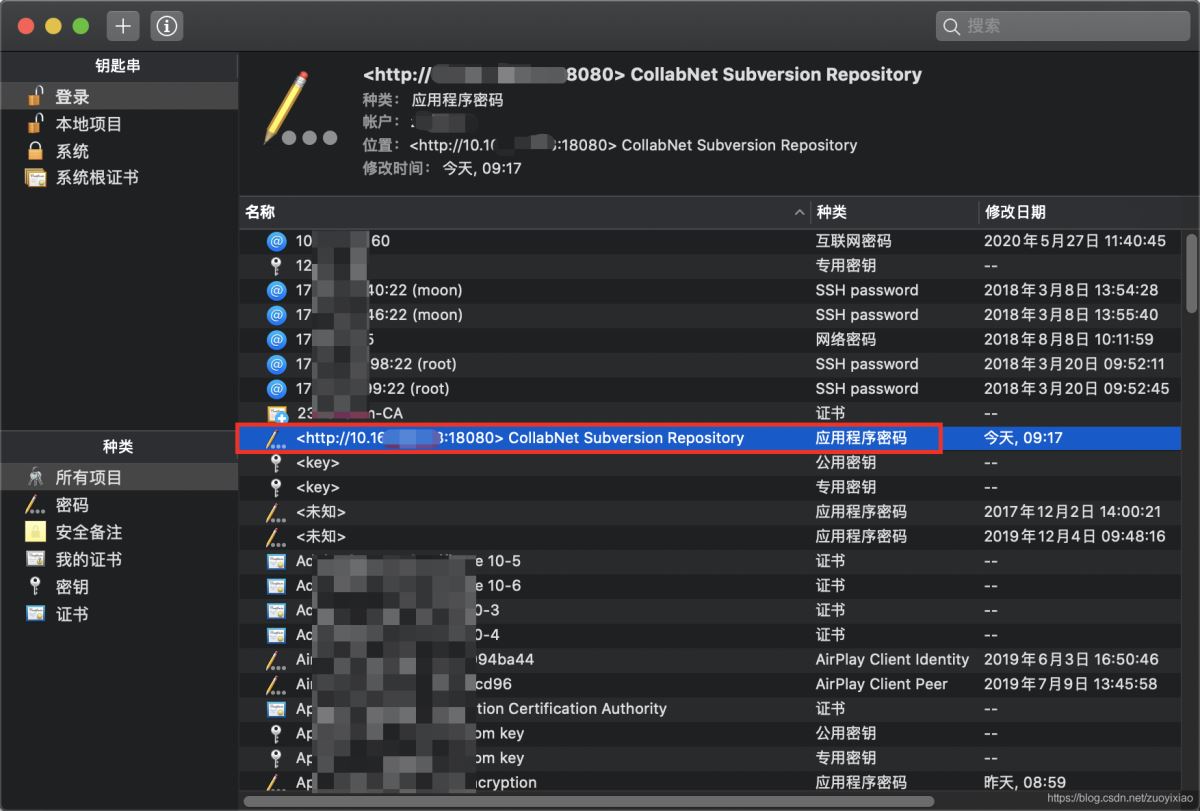This screenshot has height=811, width=1200.
Task: Click the vertical scrollbar of item list
Action: (1191, 272)
